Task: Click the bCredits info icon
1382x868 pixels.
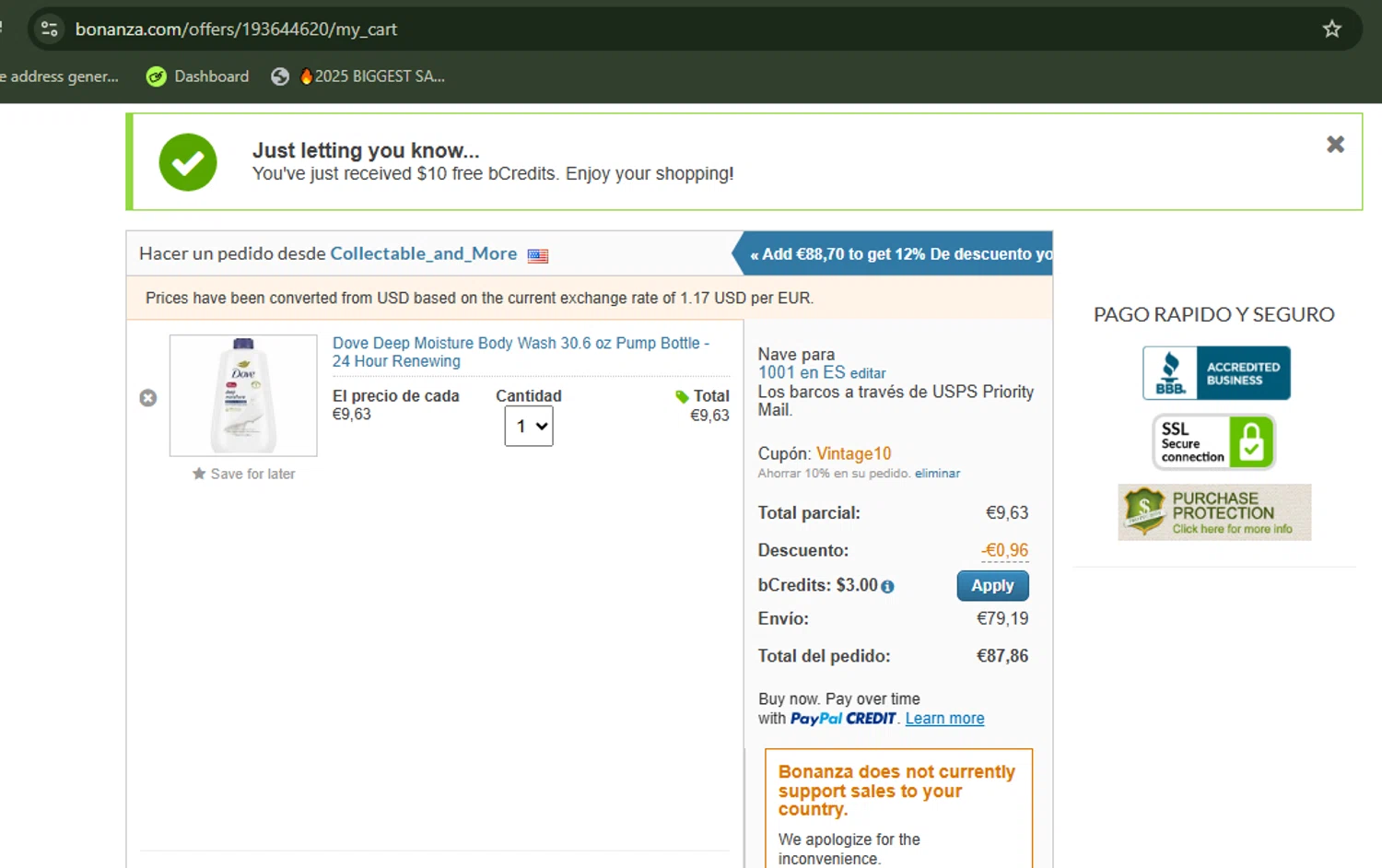Action: pos(887,587)
